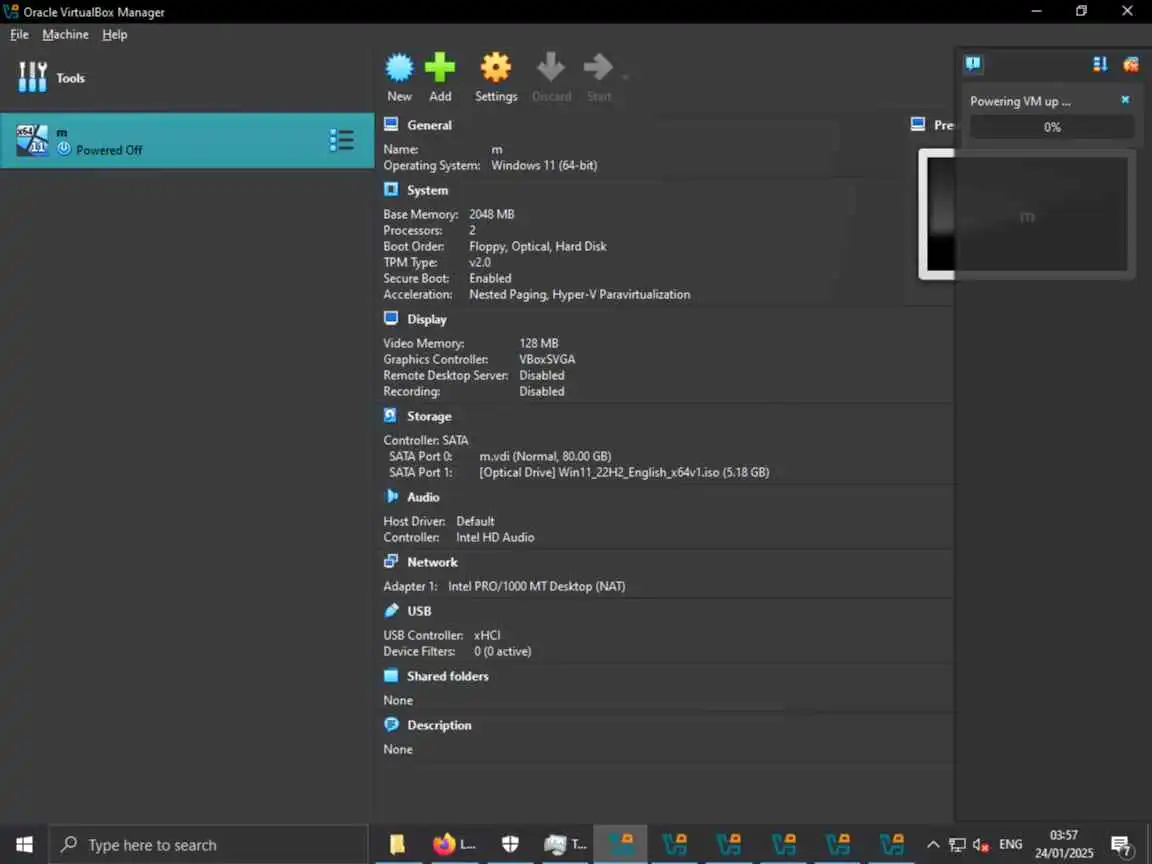Click the Audio section speaker icon

(x=391, y=496)
